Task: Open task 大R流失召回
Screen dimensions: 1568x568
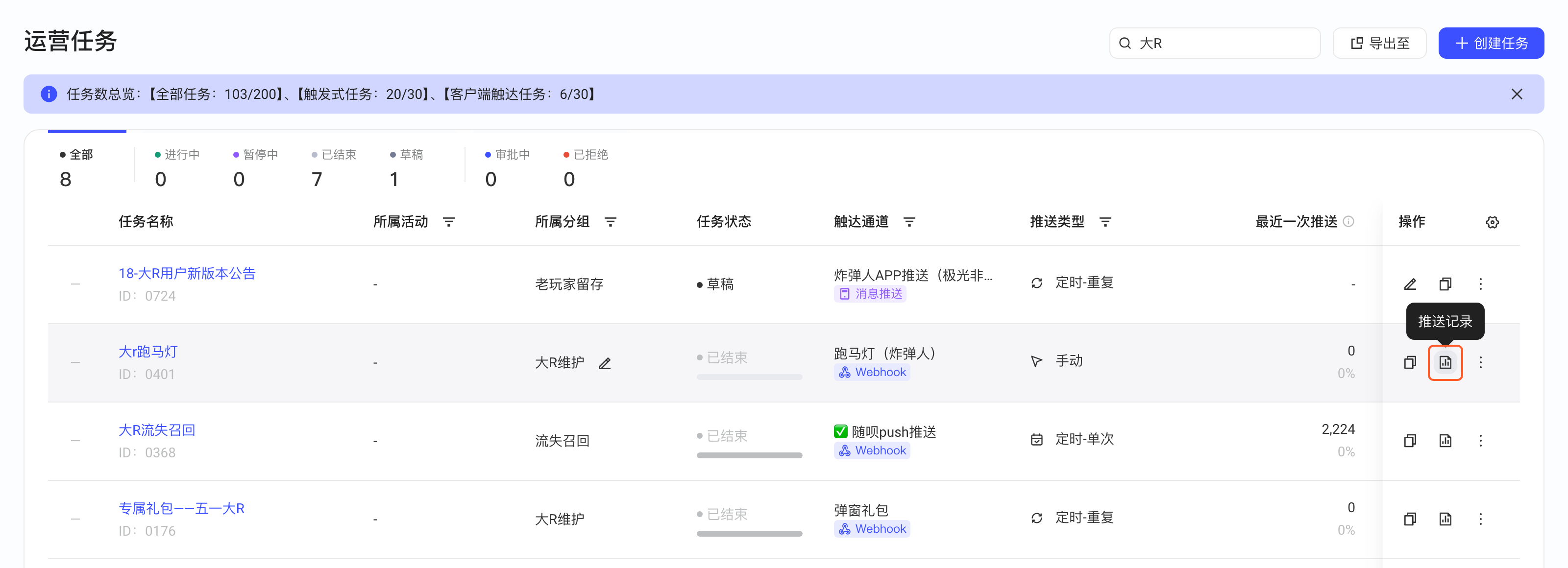Action: [156, 430]
